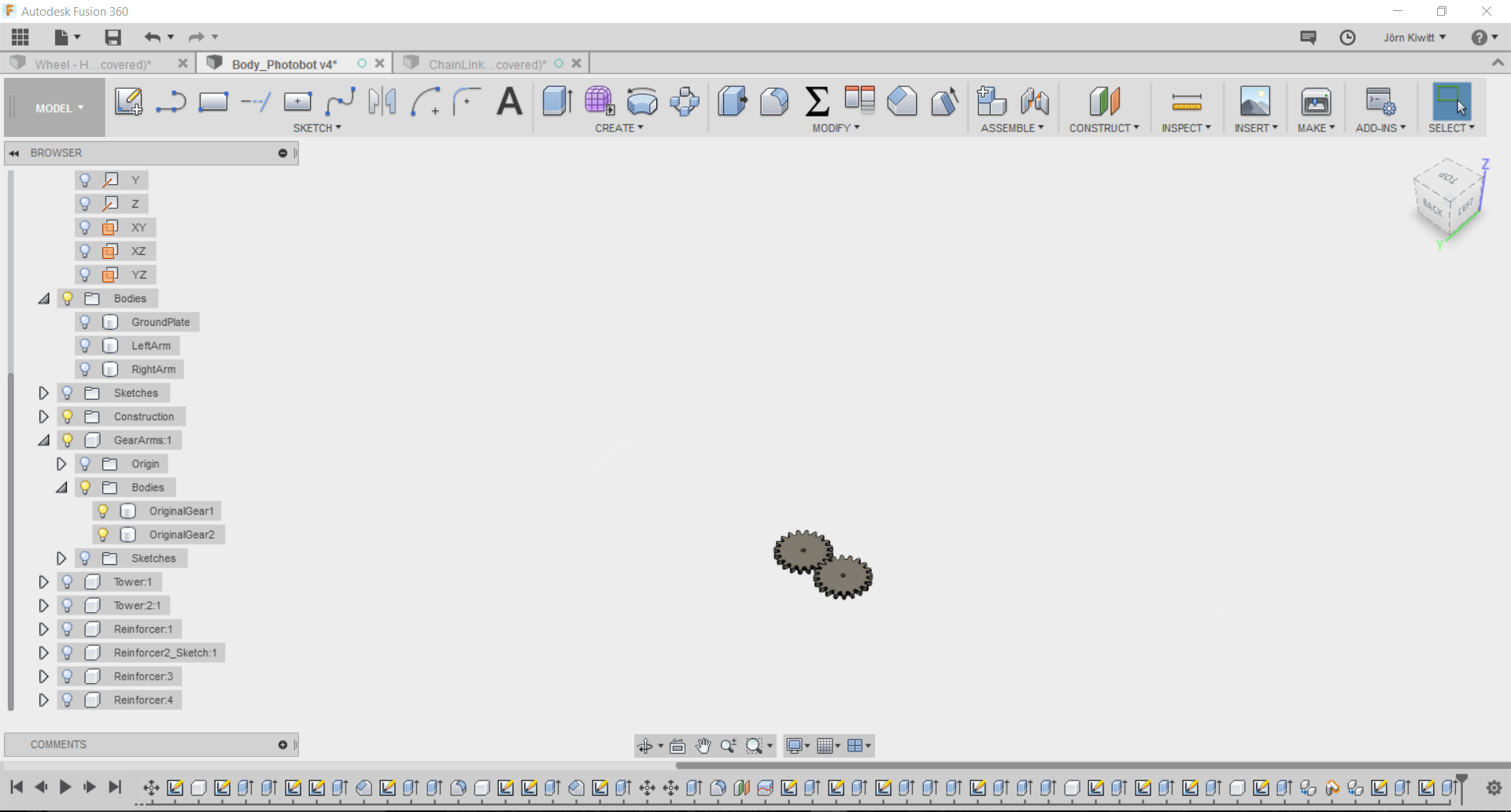Viewport: 1511px width, 812px height.
Task: Close the Body_Photobot v4 tab
Action: [x=380, y=63]
